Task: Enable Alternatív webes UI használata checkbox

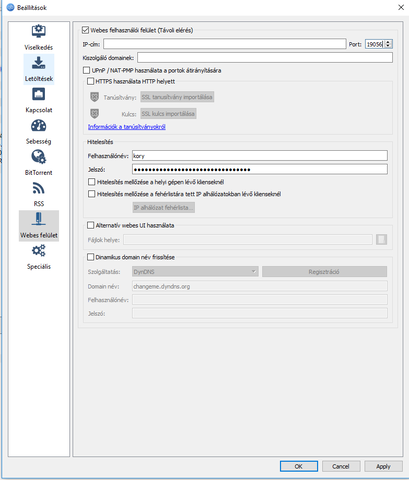Action: click(90, 225)
